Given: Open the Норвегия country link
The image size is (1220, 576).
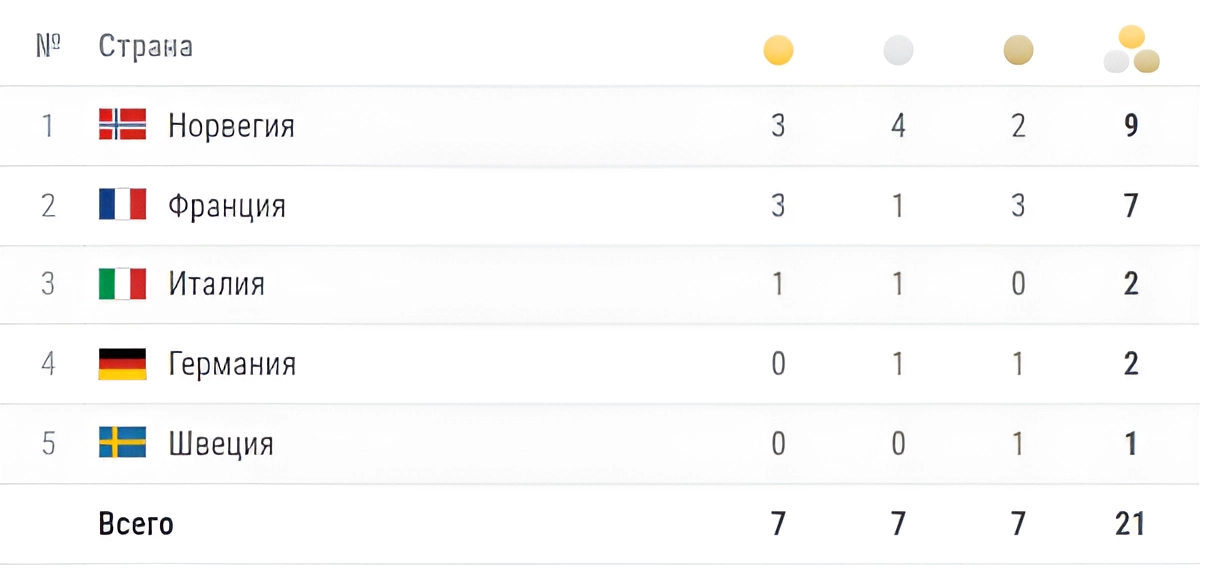Looking at the screenshot, I should coord(231,126).
